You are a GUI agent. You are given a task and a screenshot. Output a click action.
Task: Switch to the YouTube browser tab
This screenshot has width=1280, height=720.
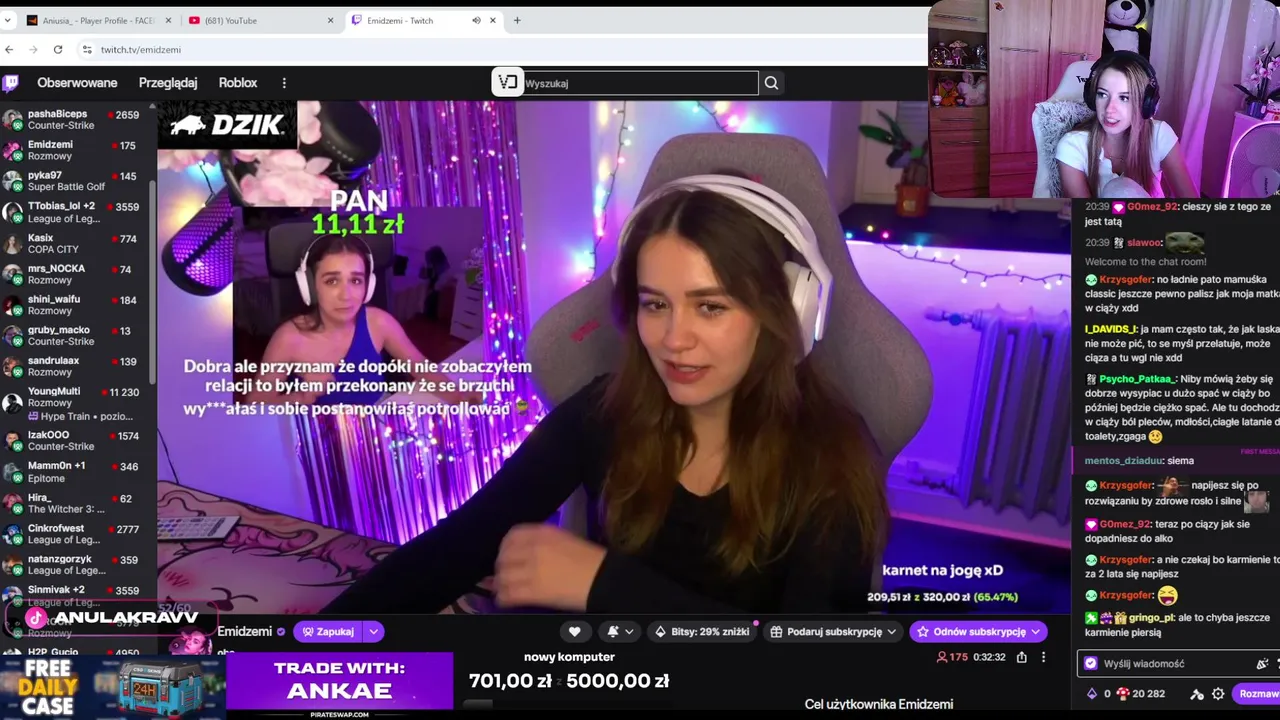tap(260, 20)
